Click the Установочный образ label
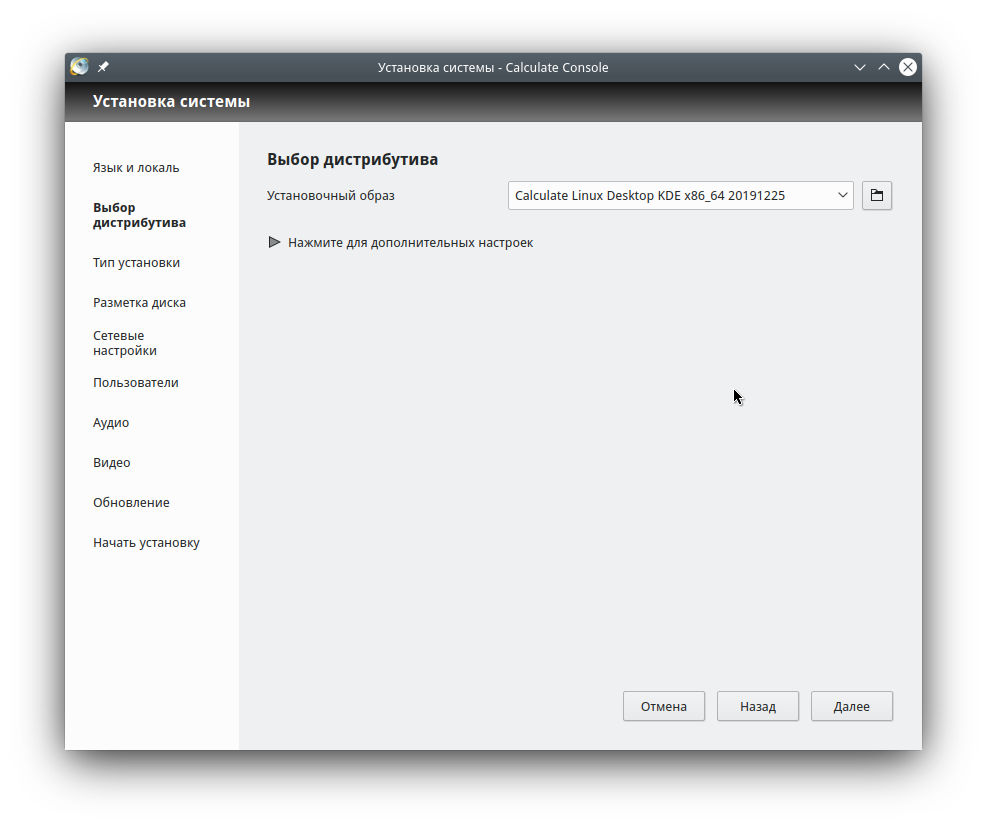The image size is (987, 827). (x=330, y=195)
